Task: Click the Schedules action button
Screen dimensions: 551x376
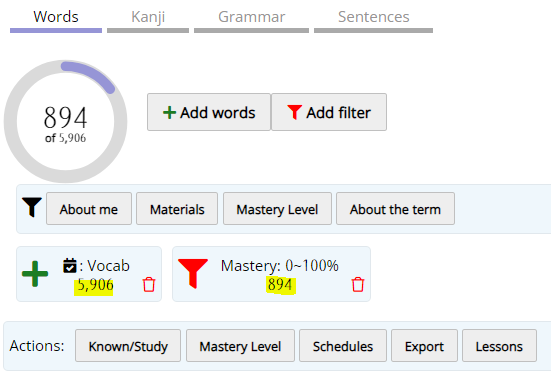Action: coord(343,346)
